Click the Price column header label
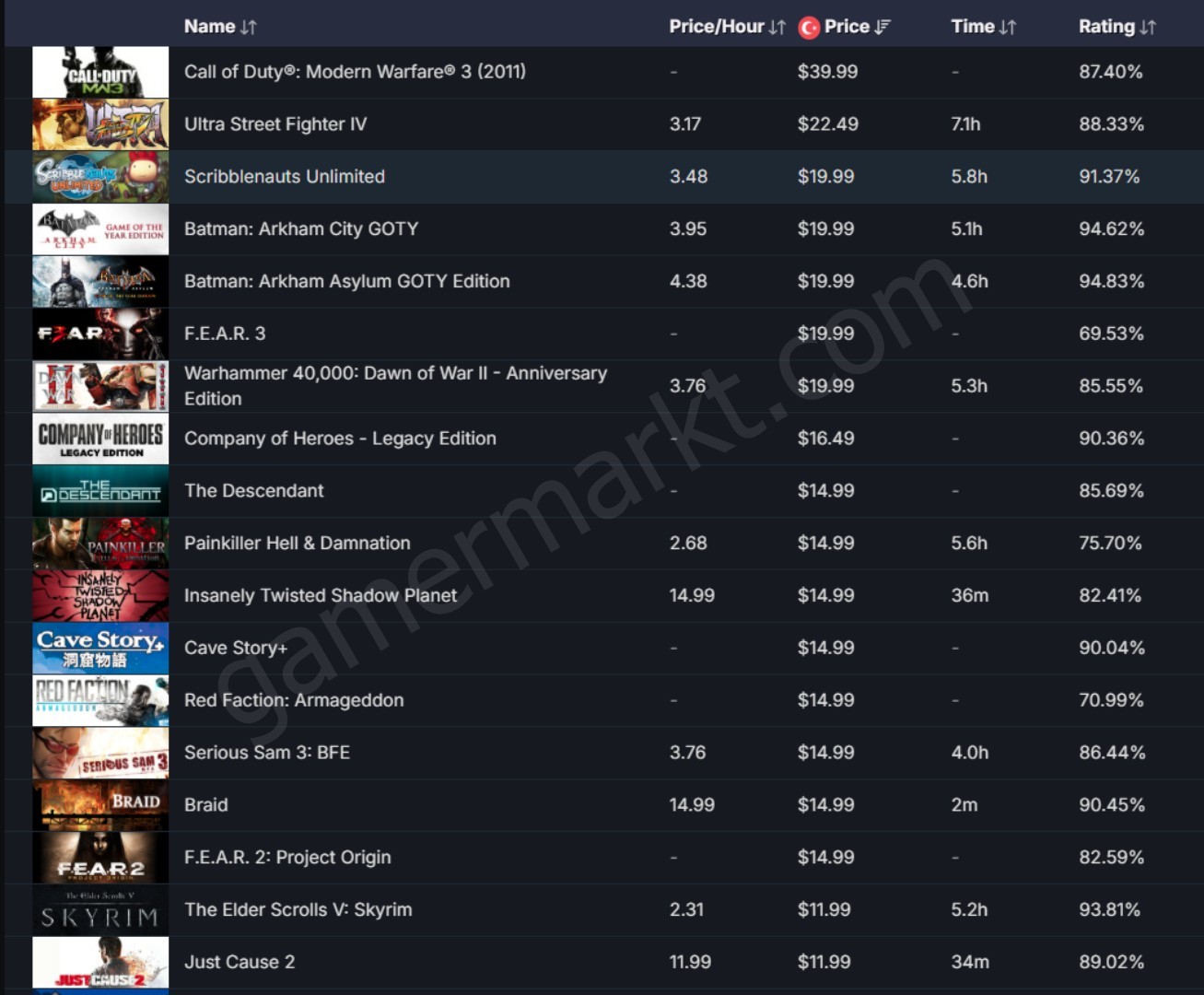The image size is (1204, 995). click(847, 27)
